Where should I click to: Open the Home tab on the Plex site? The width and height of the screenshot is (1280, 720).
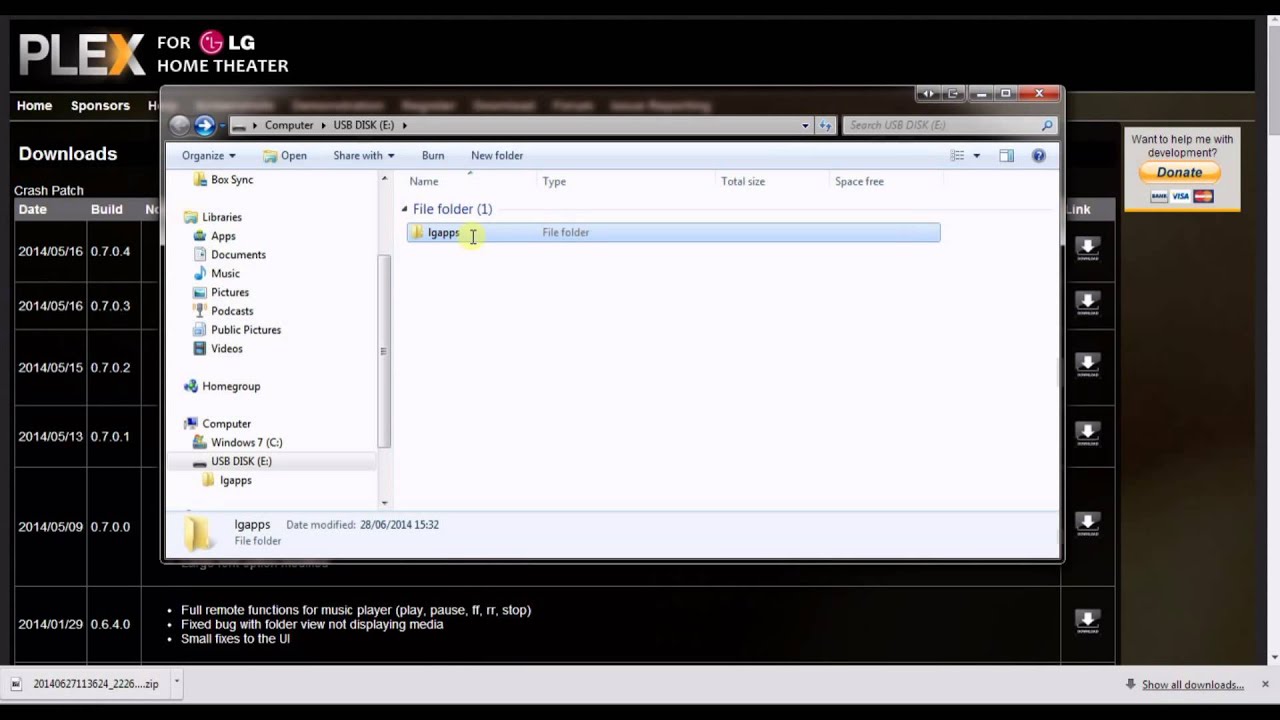click(34, 105)
